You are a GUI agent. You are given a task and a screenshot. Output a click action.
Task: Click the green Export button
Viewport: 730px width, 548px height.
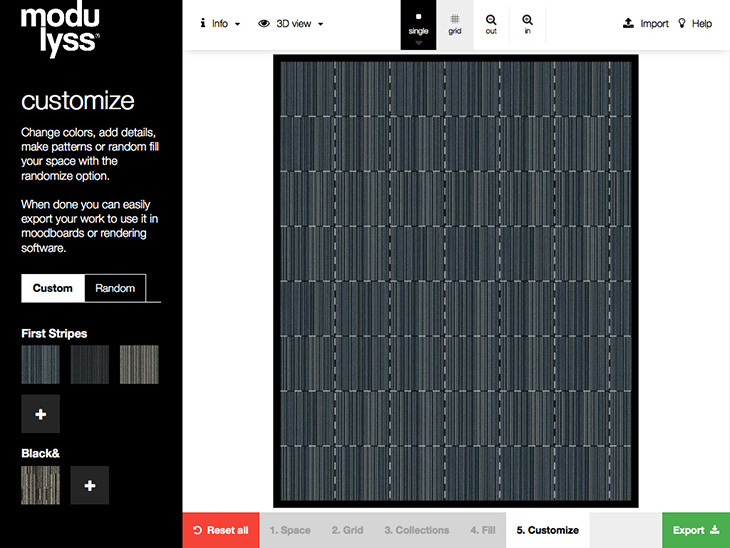695,530
